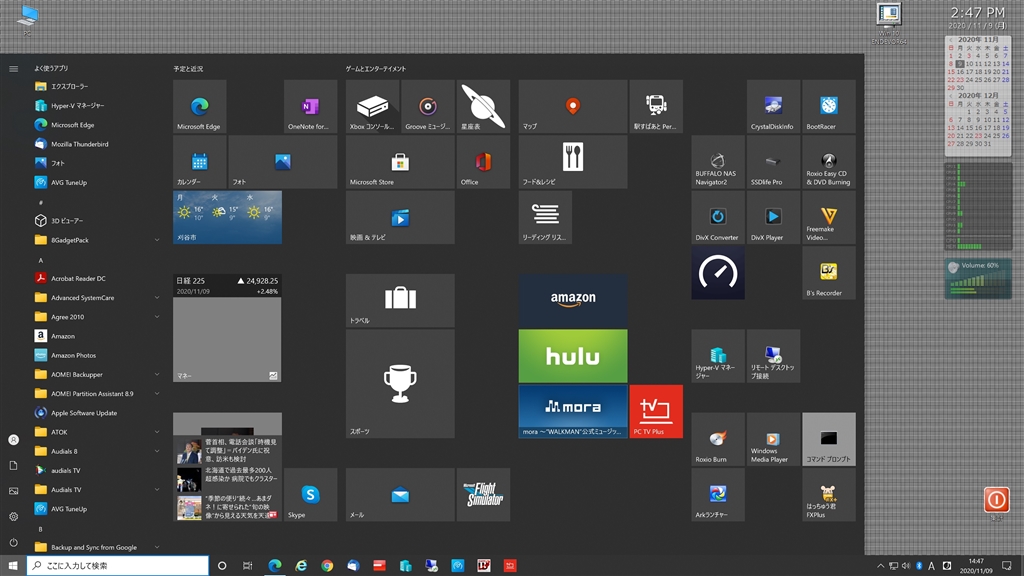Open Hyper-V マネージャー in frequent apps
Image resolution: width=1024 pixels, height=576 pixels.
(x=98, y=105)
